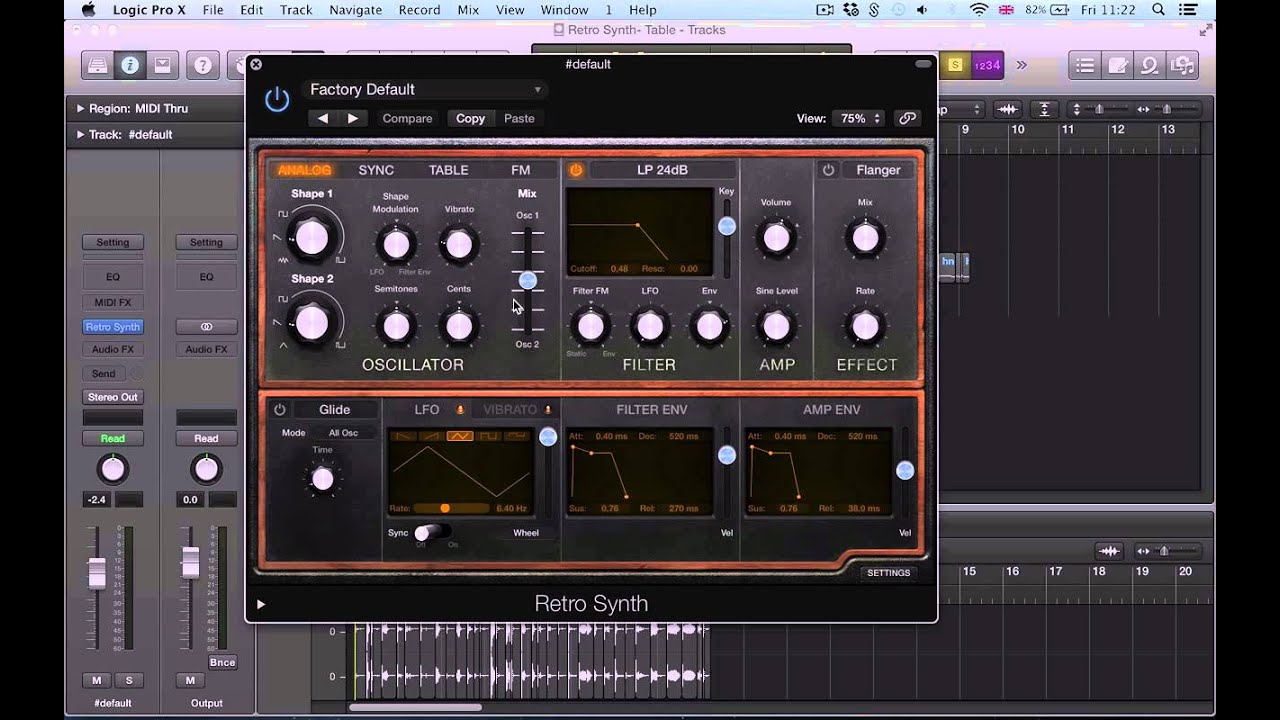Click the Paste button

click(x=519, y=118)
